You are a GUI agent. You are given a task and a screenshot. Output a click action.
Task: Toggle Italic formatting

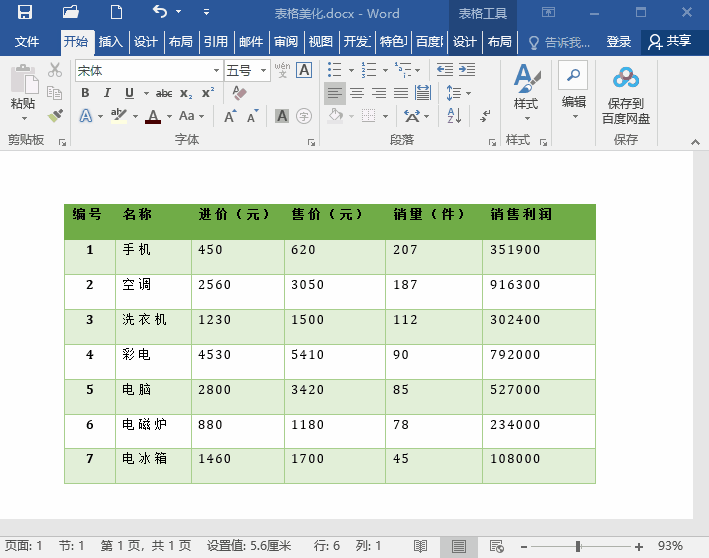(x=107, y=93)
